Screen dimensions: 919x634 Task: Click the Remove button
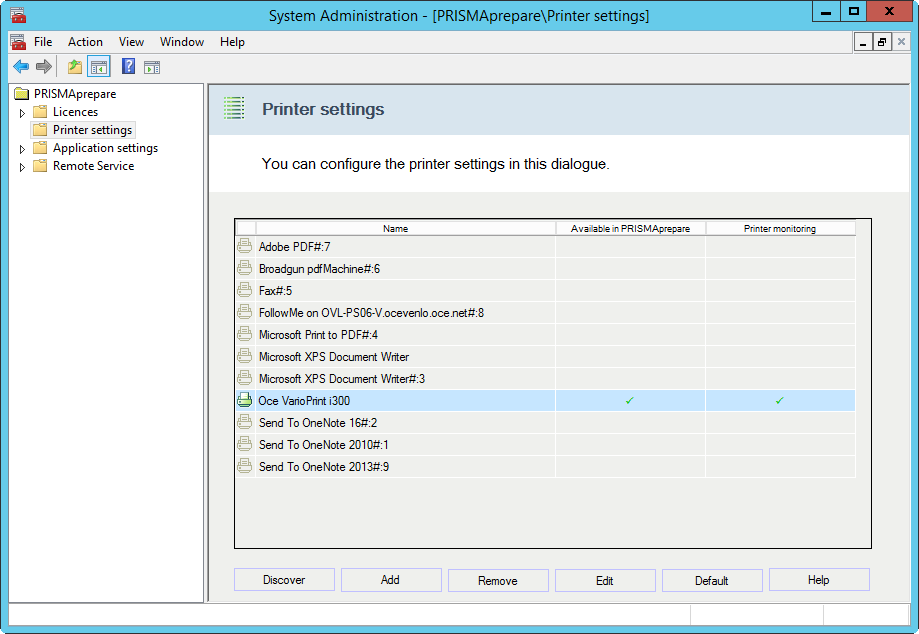coord(498,580)
